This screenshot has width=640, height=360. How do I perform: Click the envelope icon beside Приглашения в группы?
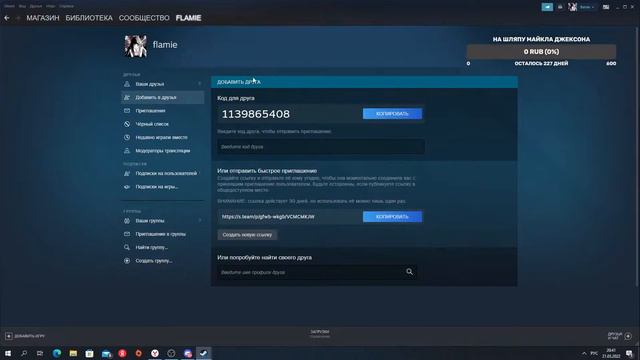[127, 234]
